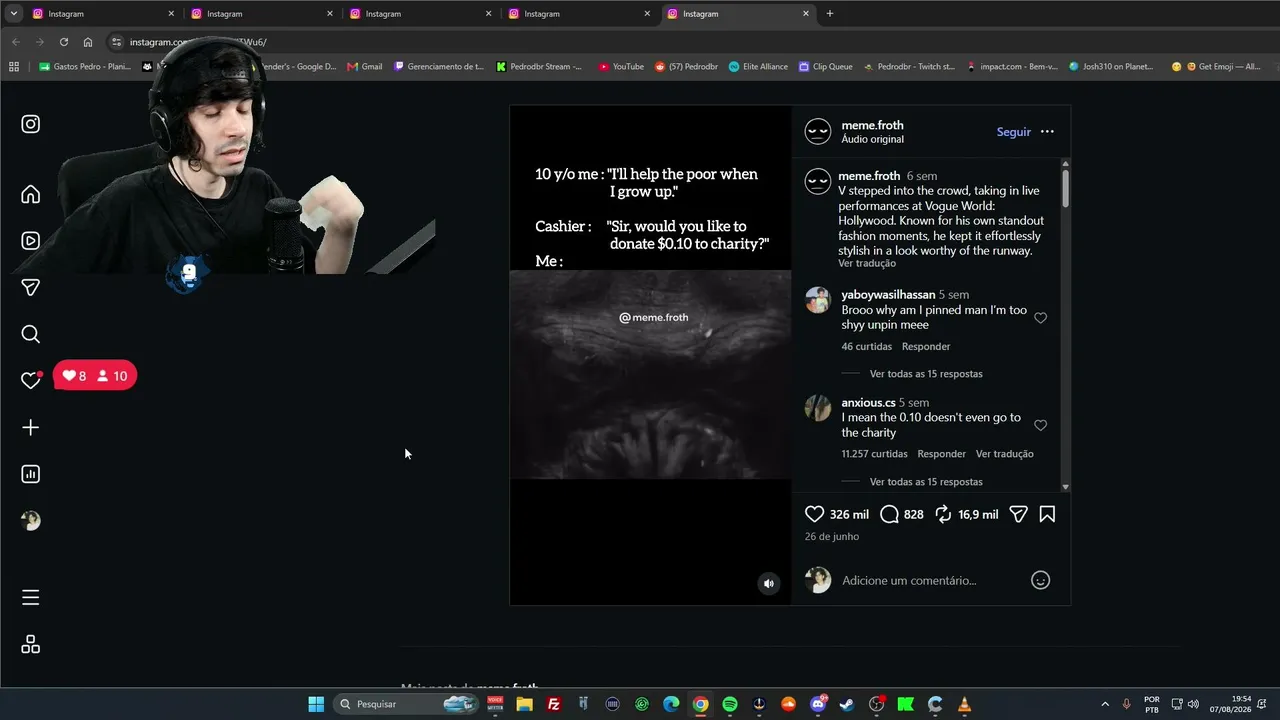1280x720 pixels.
Task: Open the yaboywasilhassan profile link
Action: 888,295
